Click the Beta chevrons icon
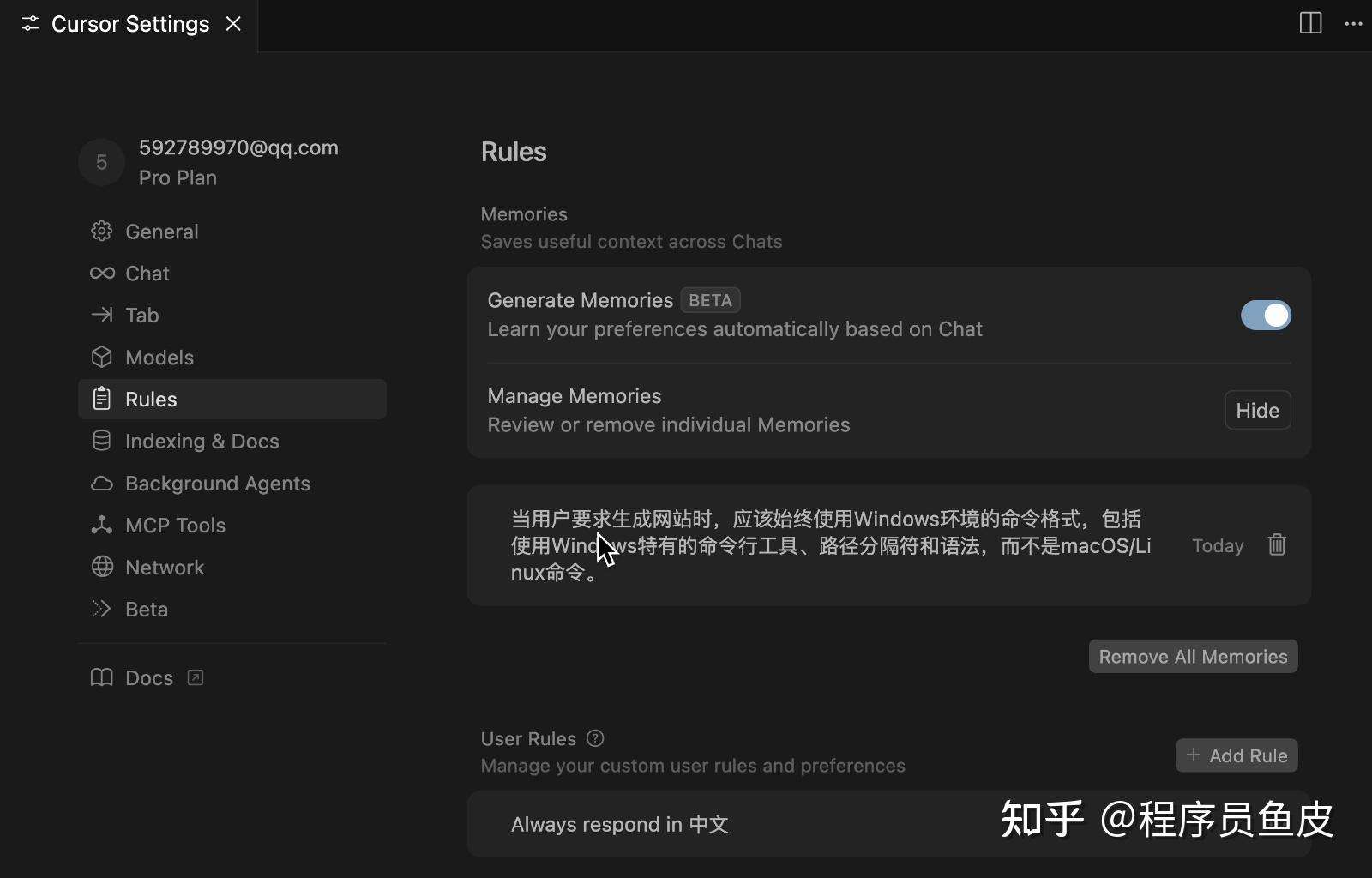This screenshot has height=878, width=1372. 102,609
